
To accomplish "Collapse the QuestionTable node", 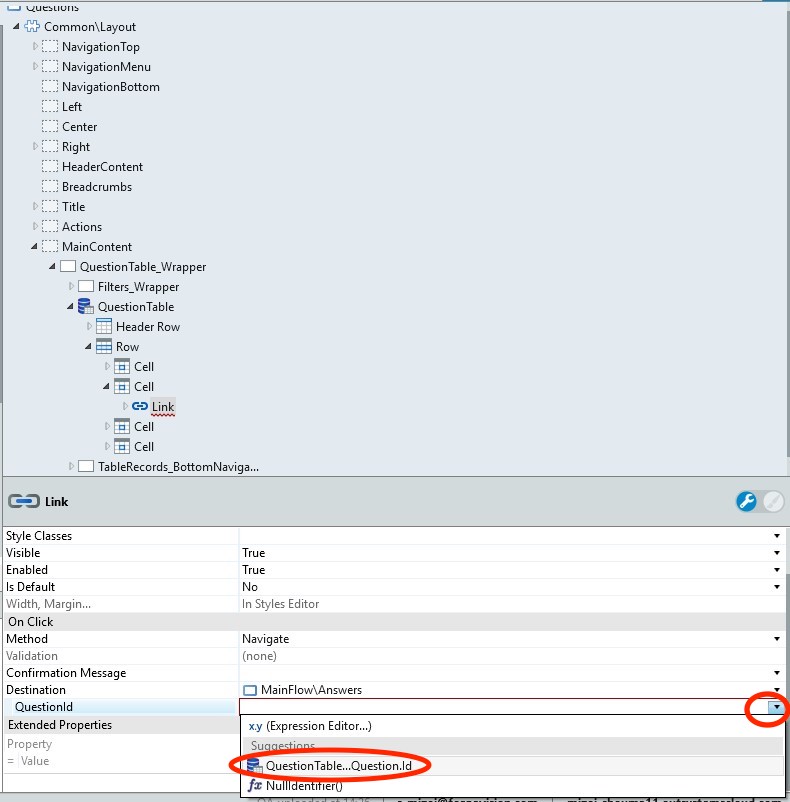I will pyautogui.click(x=70, y=306).
